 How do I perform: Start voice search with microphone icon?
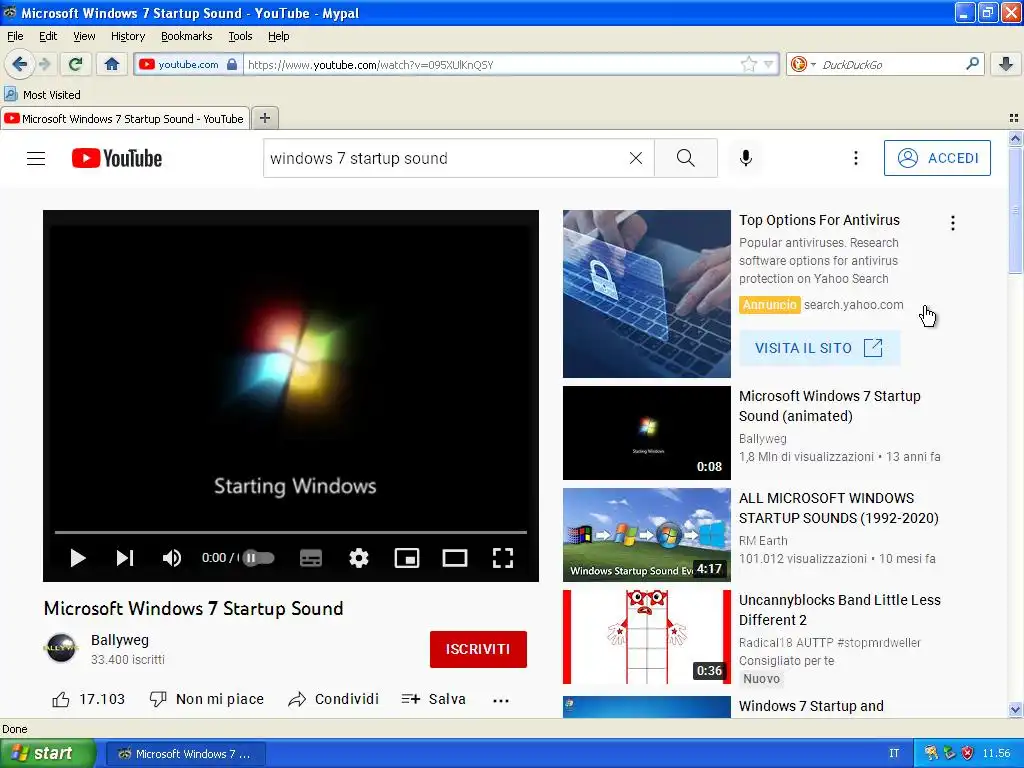(745, 158)
